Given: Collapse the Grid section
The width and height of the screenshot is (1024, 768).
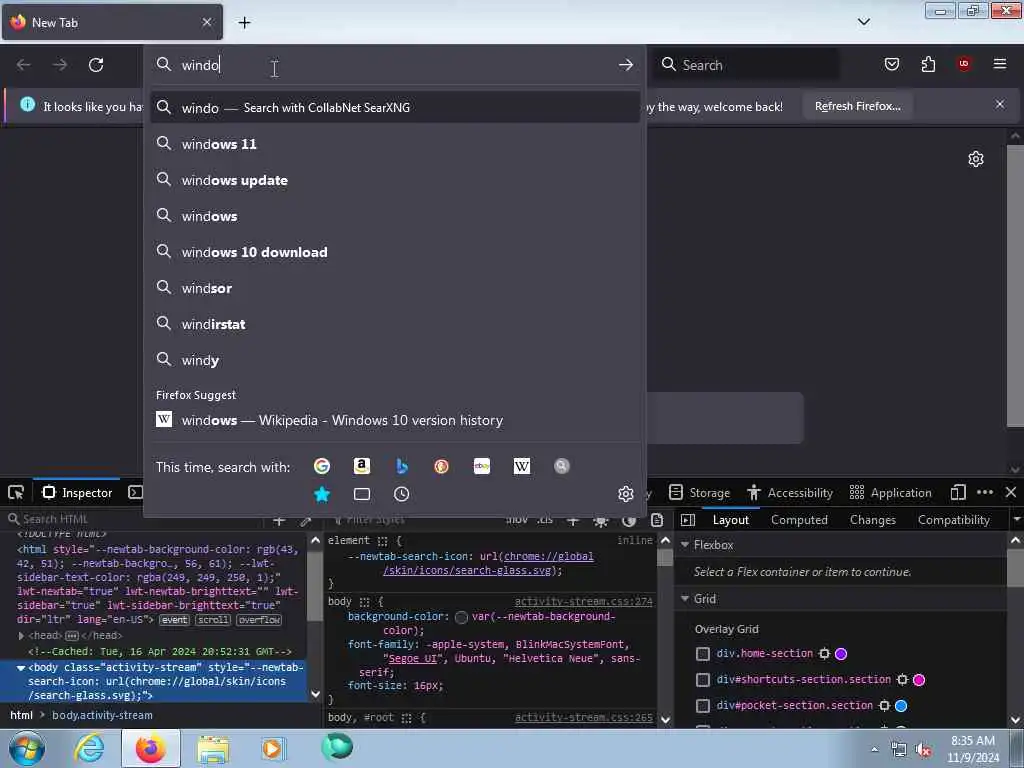Looking at the screenshot, I should point(685,599).
